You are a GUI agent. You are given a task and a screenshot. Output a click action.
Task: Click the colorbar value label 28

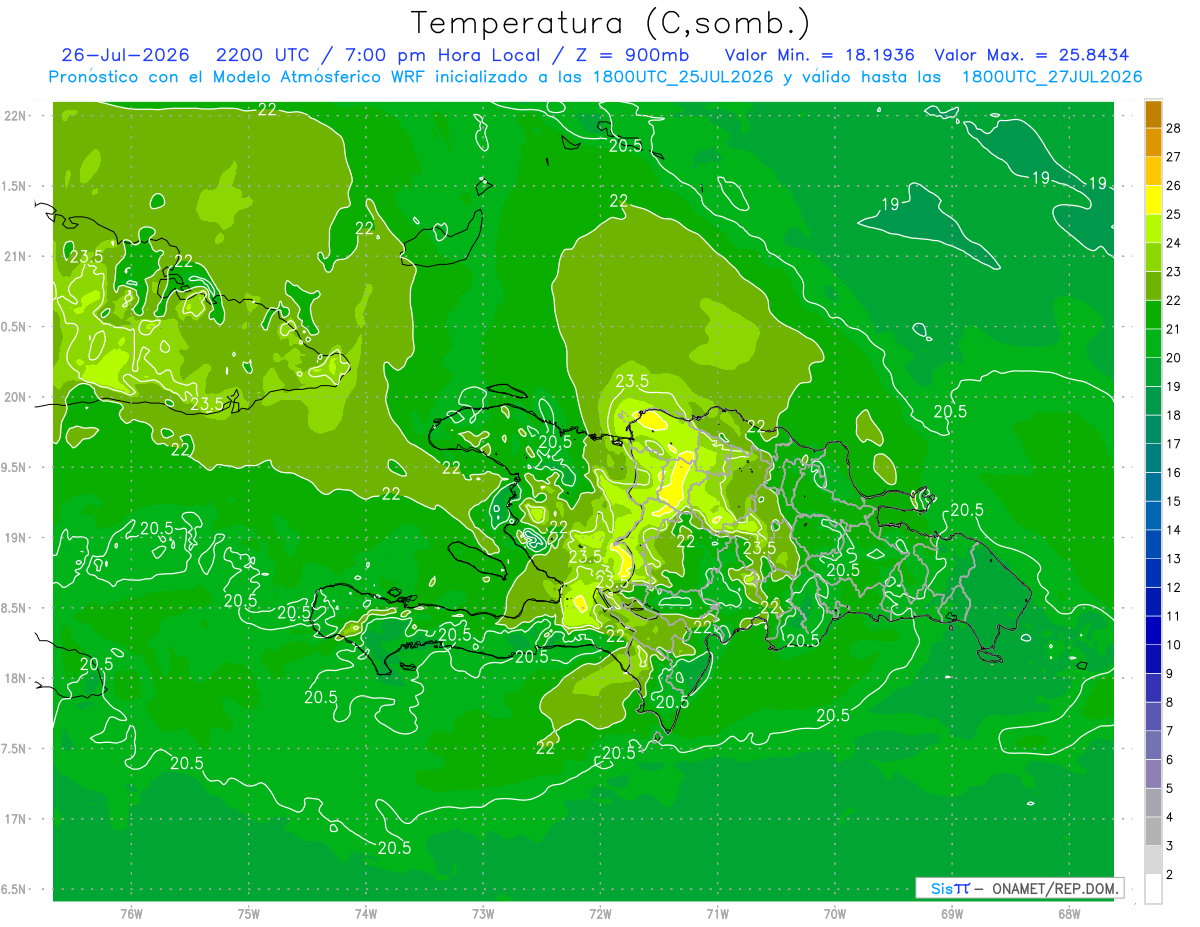1174,127
